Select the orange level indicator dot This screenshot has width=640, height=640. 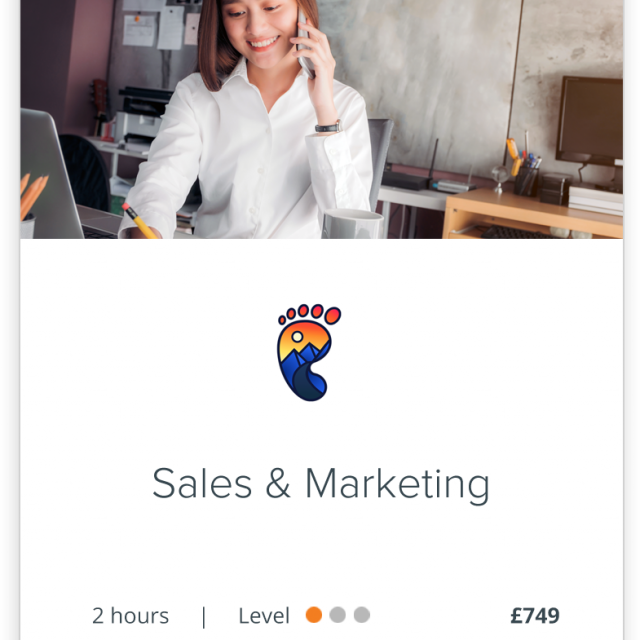click(x=313, y=615)
